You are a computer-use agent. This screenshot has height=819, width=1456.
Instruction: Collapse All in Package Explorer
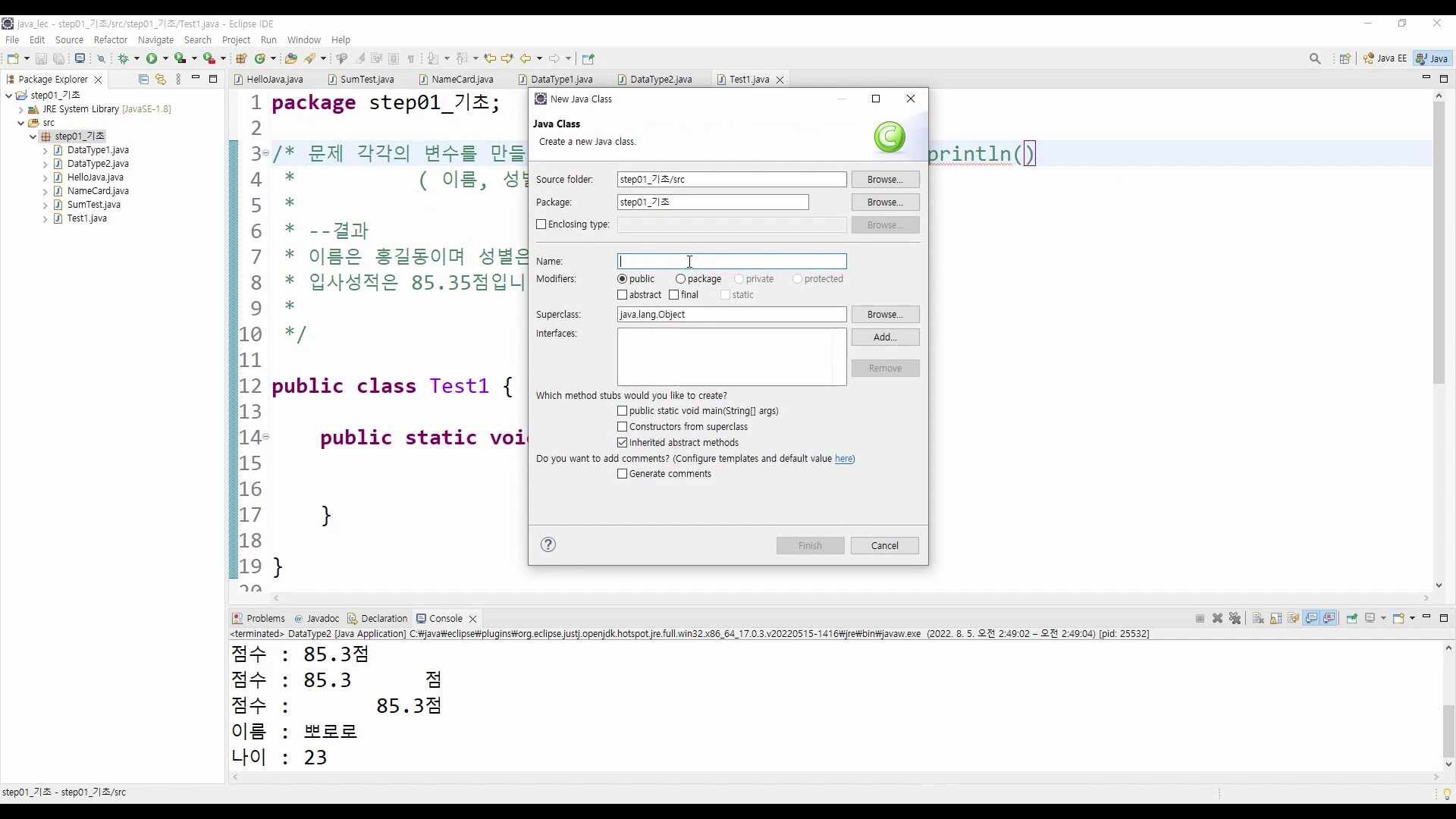point(143,79)
